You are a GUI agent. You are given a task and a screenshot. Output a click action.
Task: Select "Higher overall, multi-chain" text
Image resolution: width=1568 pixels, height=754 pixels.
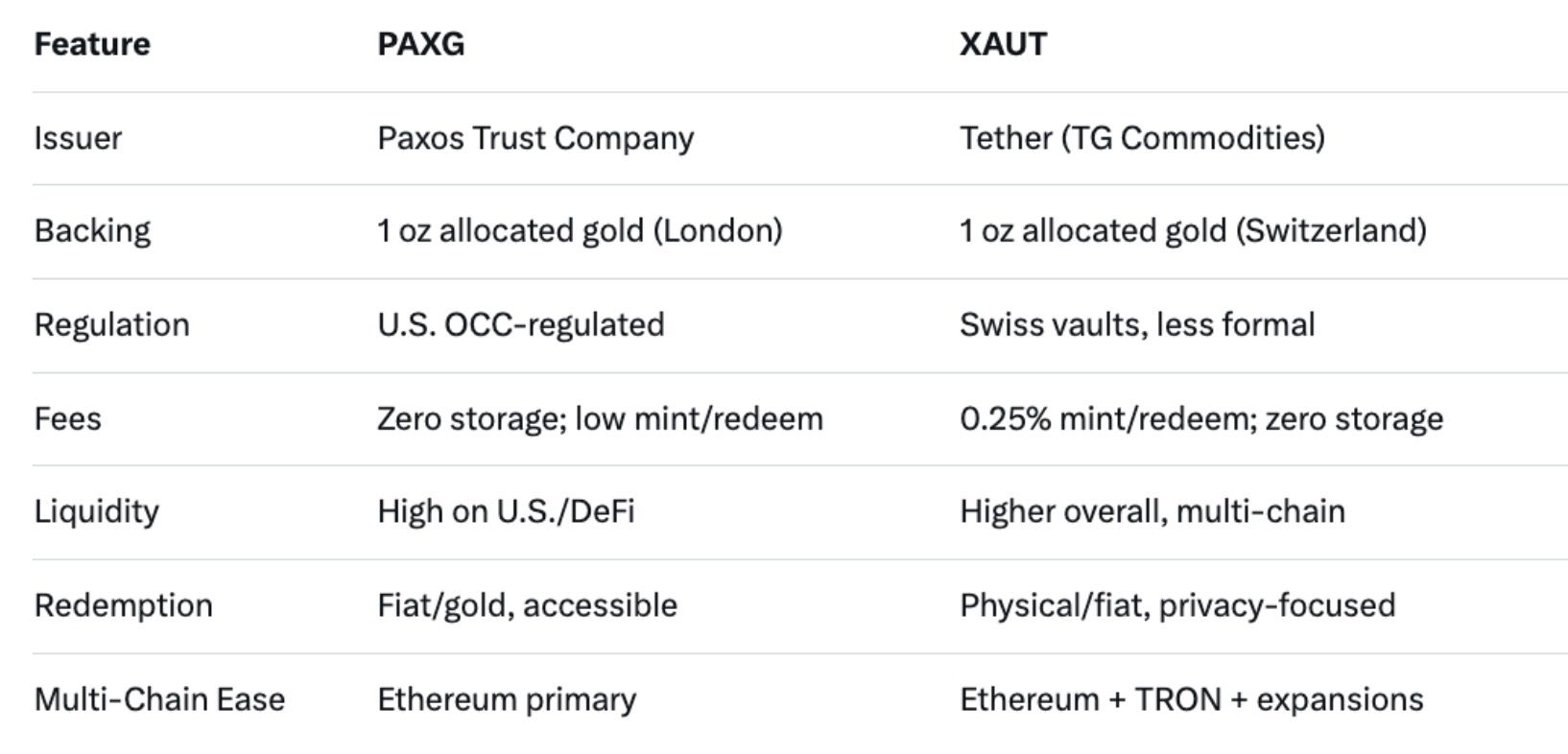(1152, 512)
